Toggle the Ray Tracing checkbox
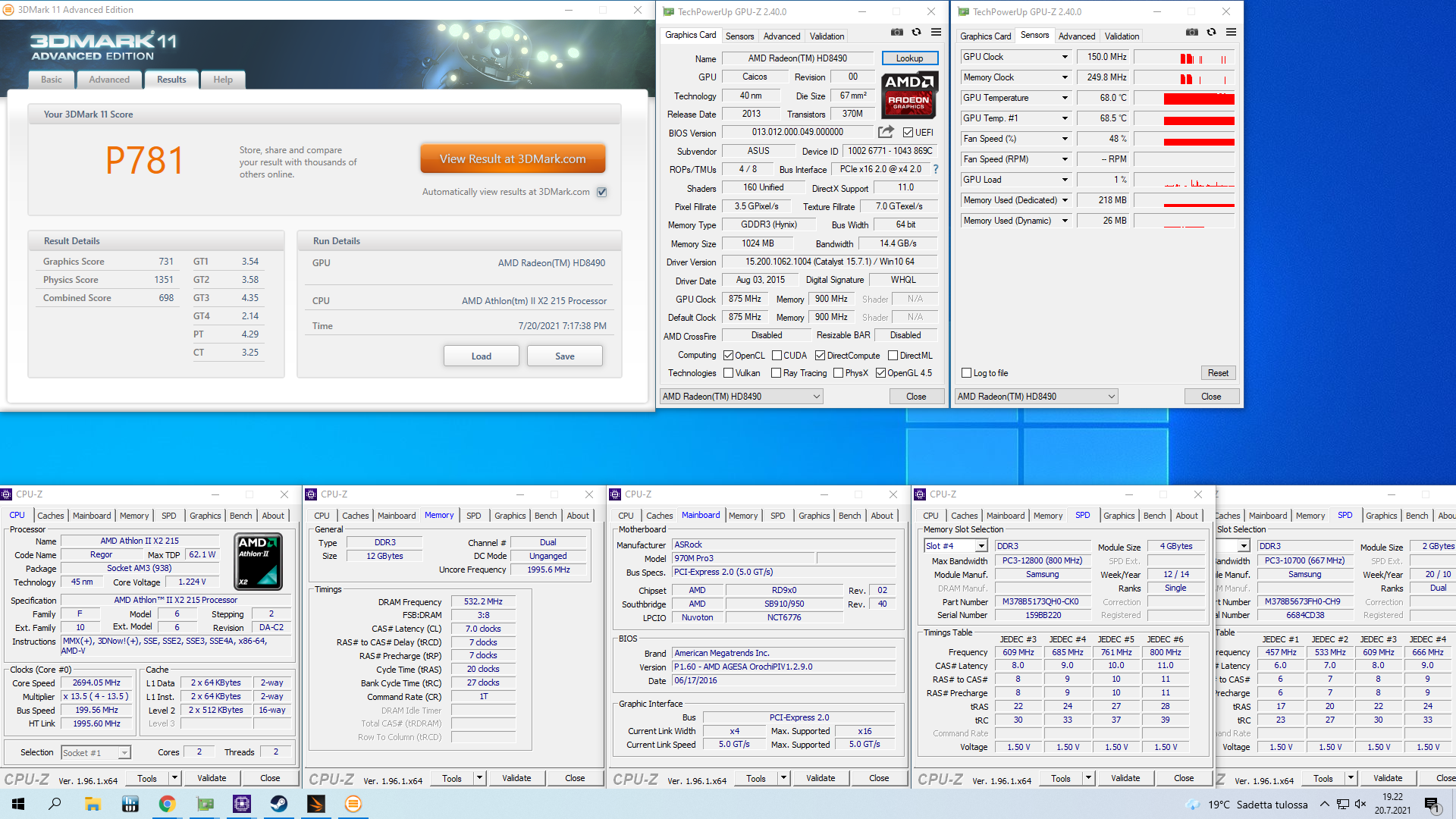 776,373
